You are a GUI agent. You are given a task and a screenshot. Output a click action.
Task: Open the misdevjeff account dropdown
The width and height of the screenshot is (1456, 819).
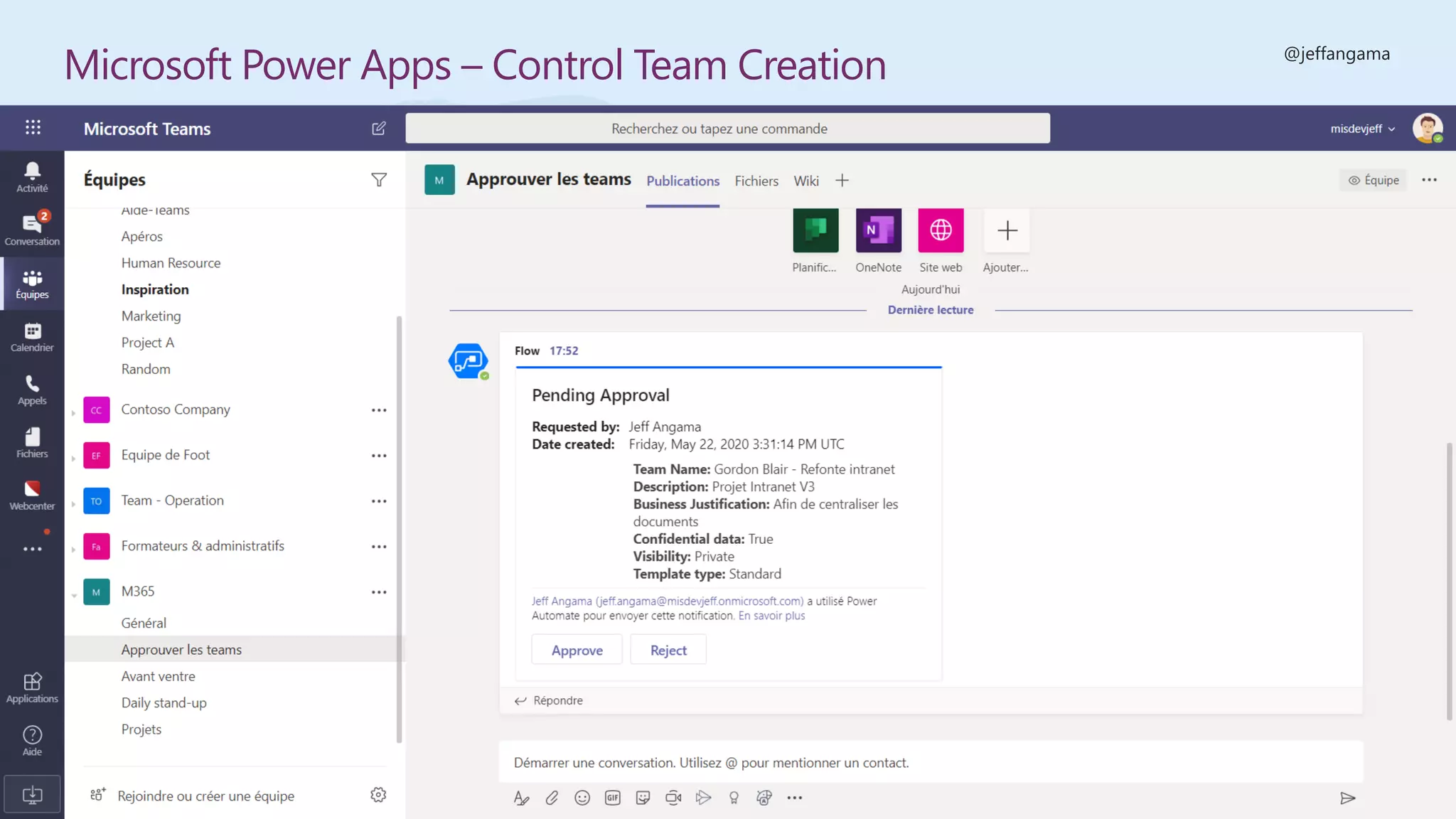pyautogui.click(x=1363, y=129)
